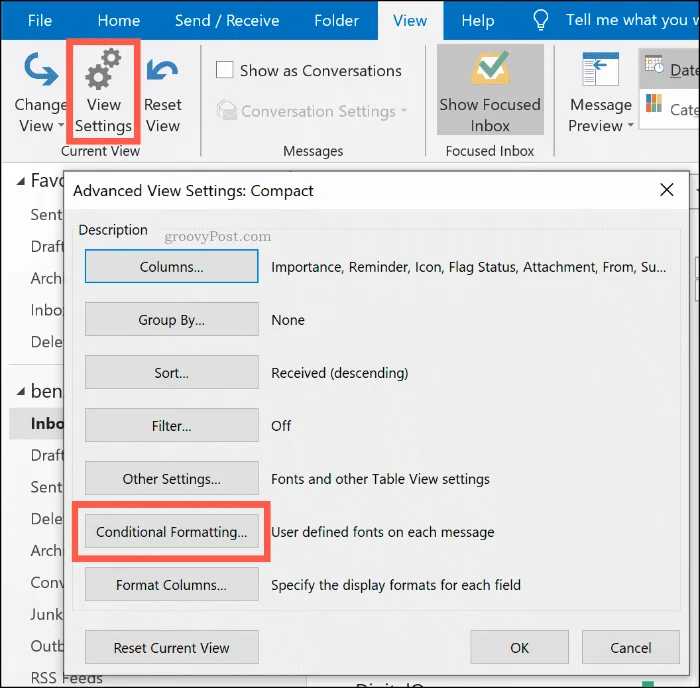Open the Folder ribbon tab
The height and width of the screenshot is (688, 700).
[x=336, y=20]
